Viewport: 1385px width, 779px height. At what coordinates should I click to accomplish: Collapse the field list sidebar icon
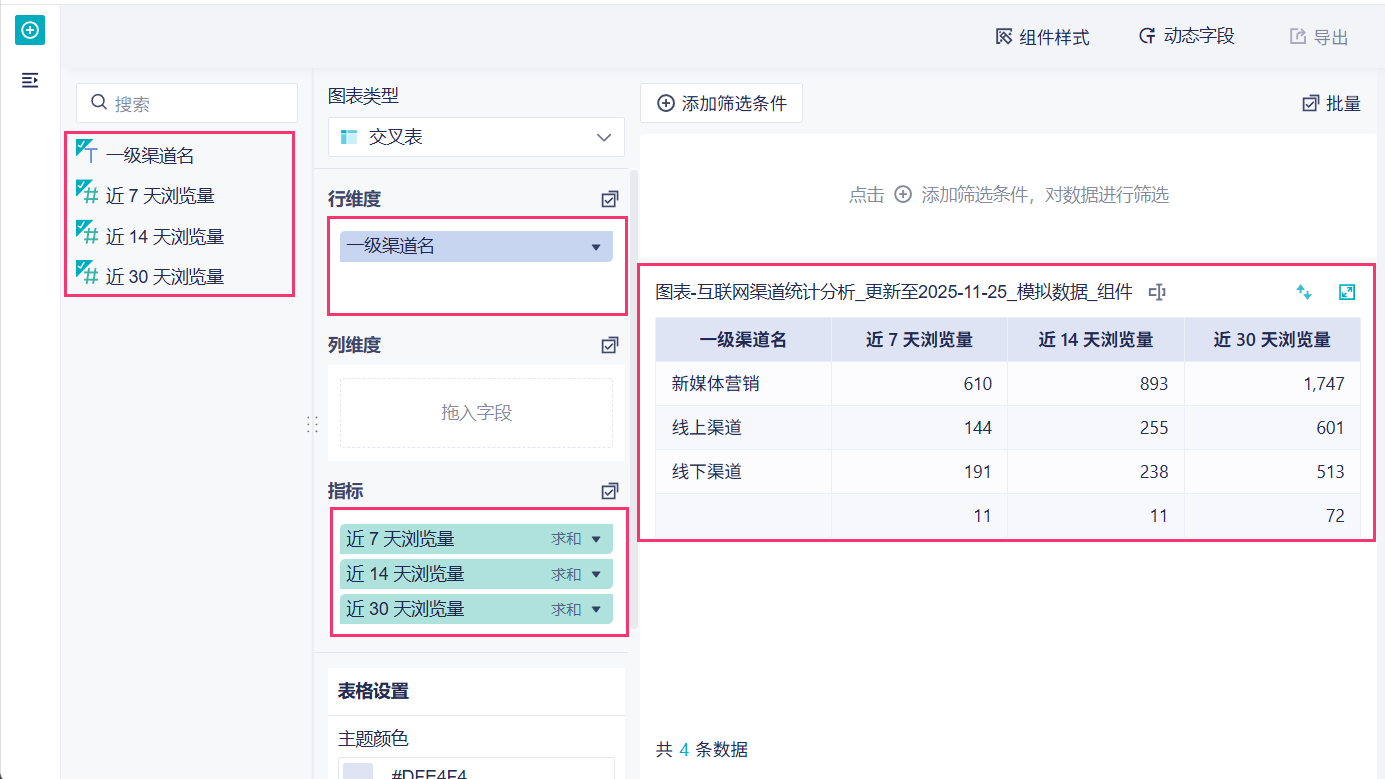coord(30,80)
